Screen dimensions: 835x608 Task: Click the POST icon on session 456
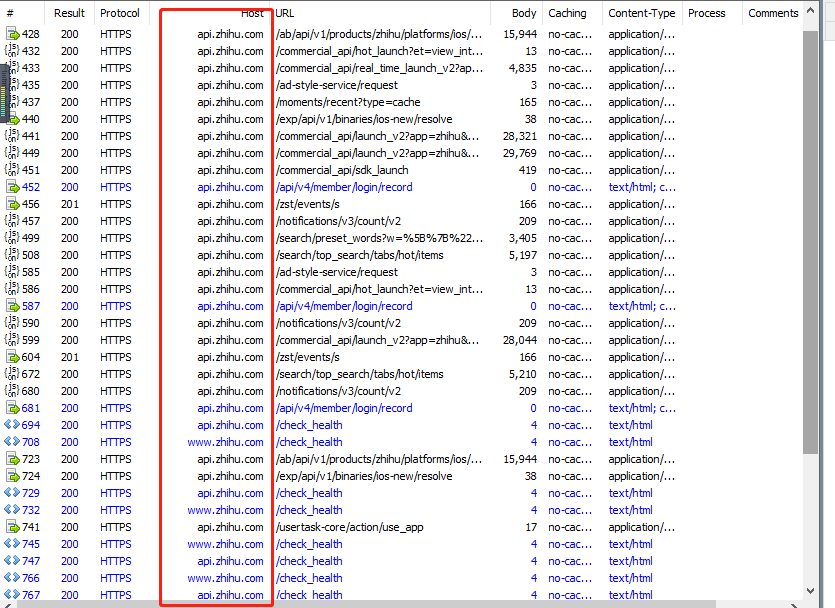[x=12, y=204]
